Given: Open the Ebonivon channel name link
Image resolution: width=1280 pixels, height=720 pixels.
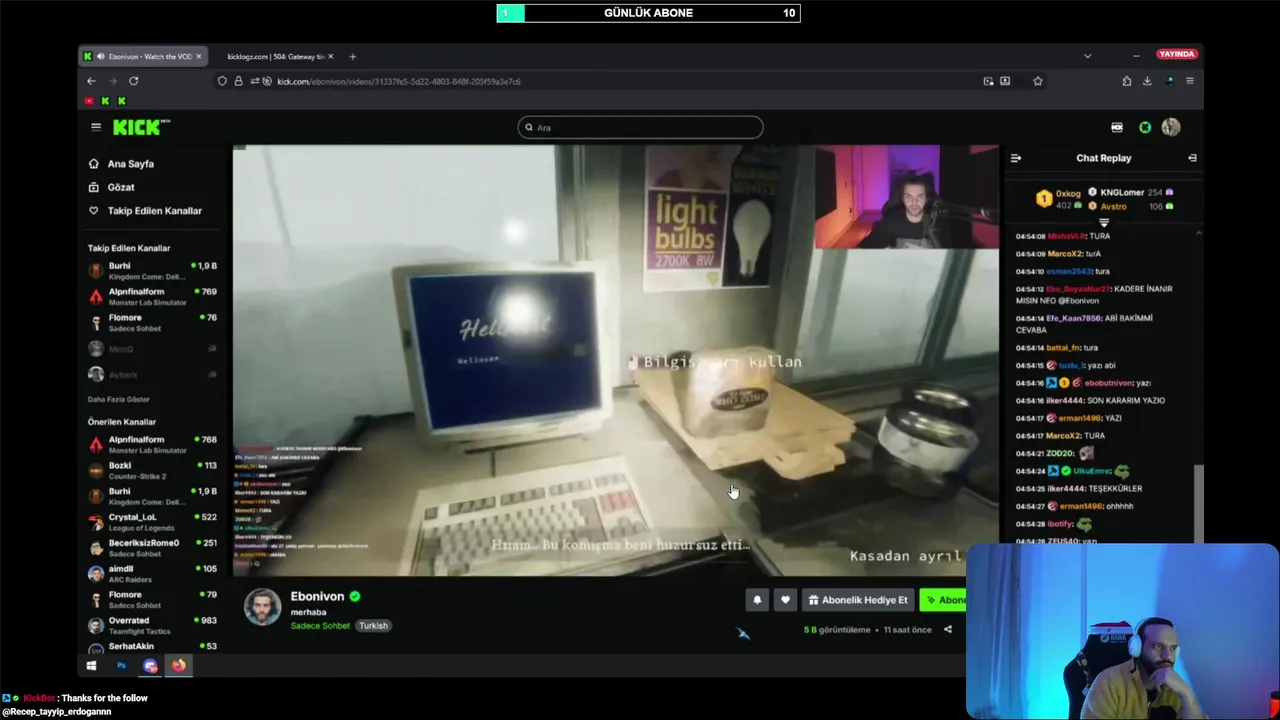Looking at the screenshot, I should coord(317,596).
